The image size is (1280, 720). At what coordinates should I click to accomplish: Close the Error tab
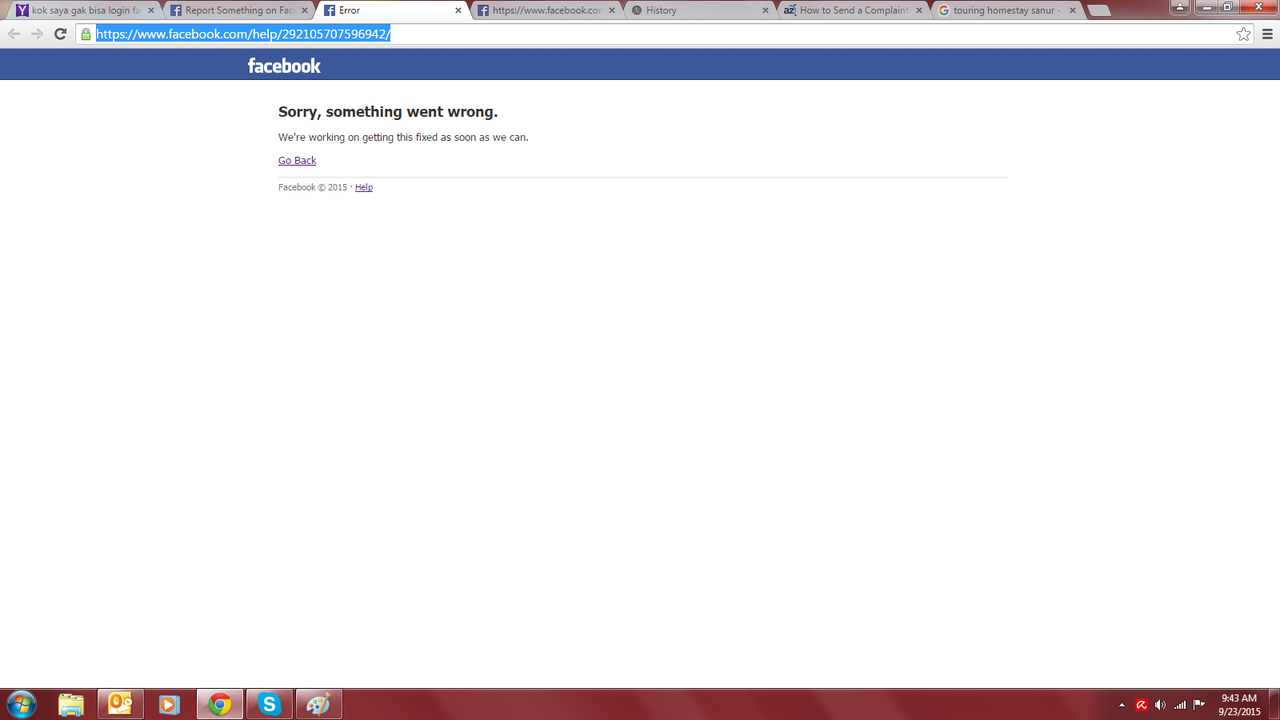point(459,10)
